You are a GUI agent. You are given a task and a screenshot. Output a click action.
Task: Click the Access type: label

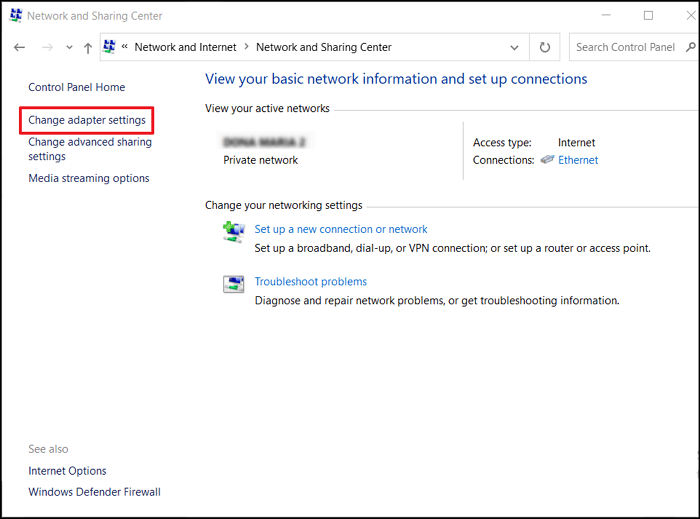click(x=502, y=143)
